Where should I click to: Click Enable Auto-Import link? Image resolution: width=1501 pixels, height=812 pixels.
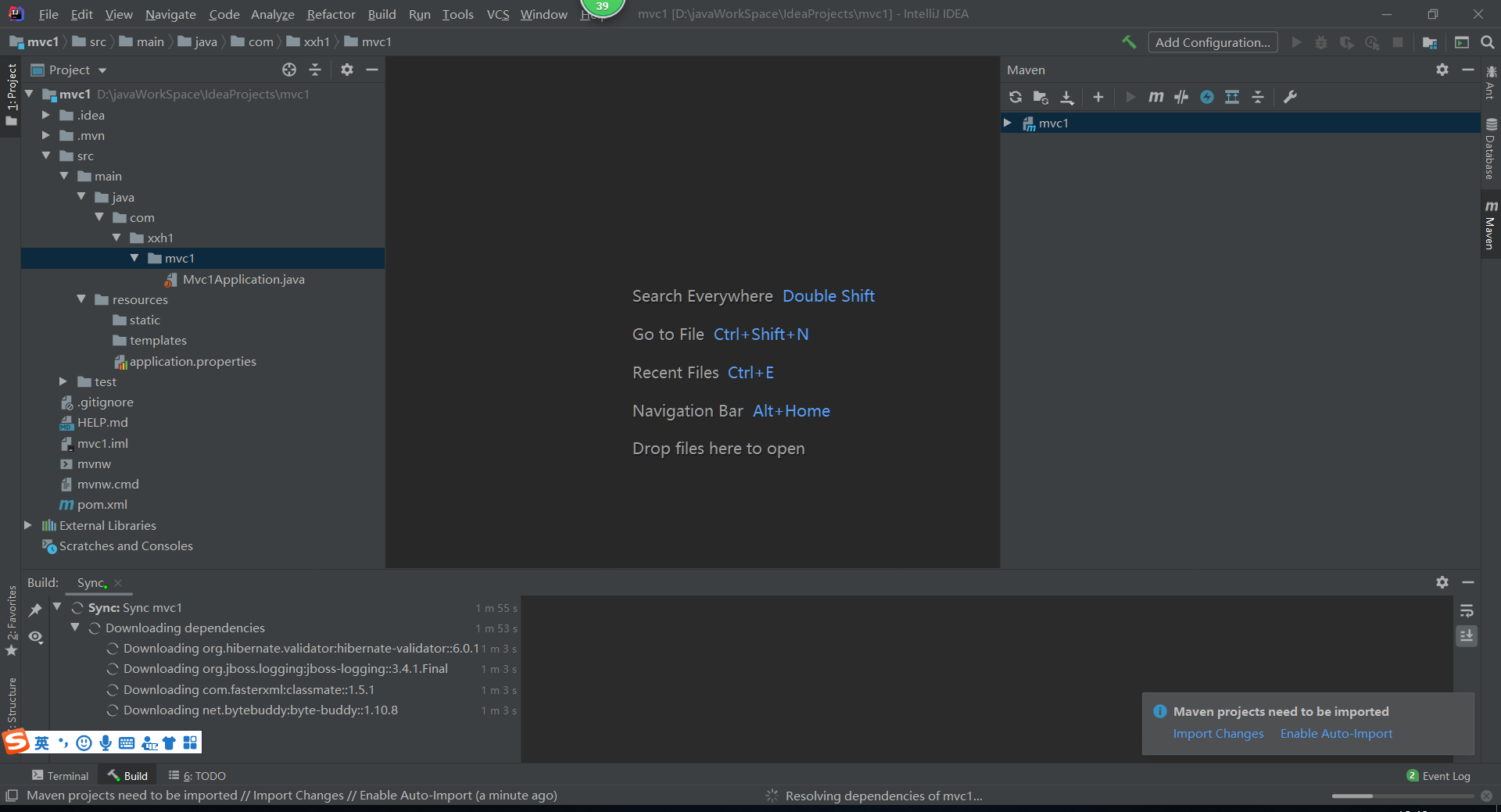[1336, 733]
